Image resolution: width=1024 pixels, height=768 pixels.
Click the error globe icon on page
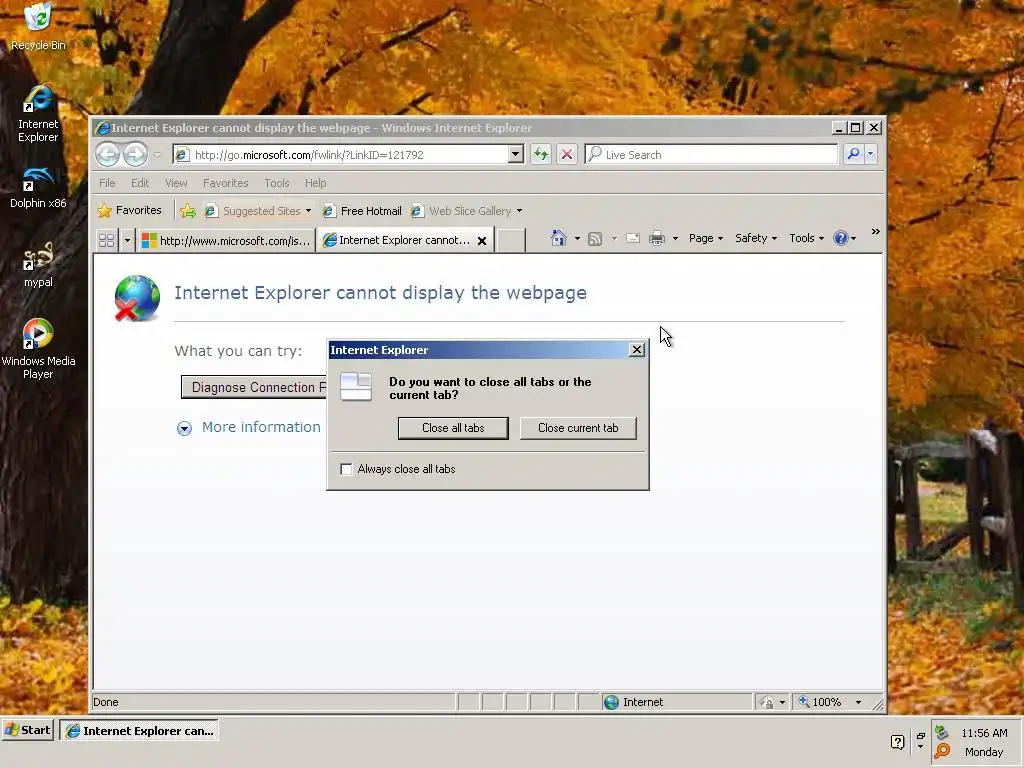click(137, 298)
